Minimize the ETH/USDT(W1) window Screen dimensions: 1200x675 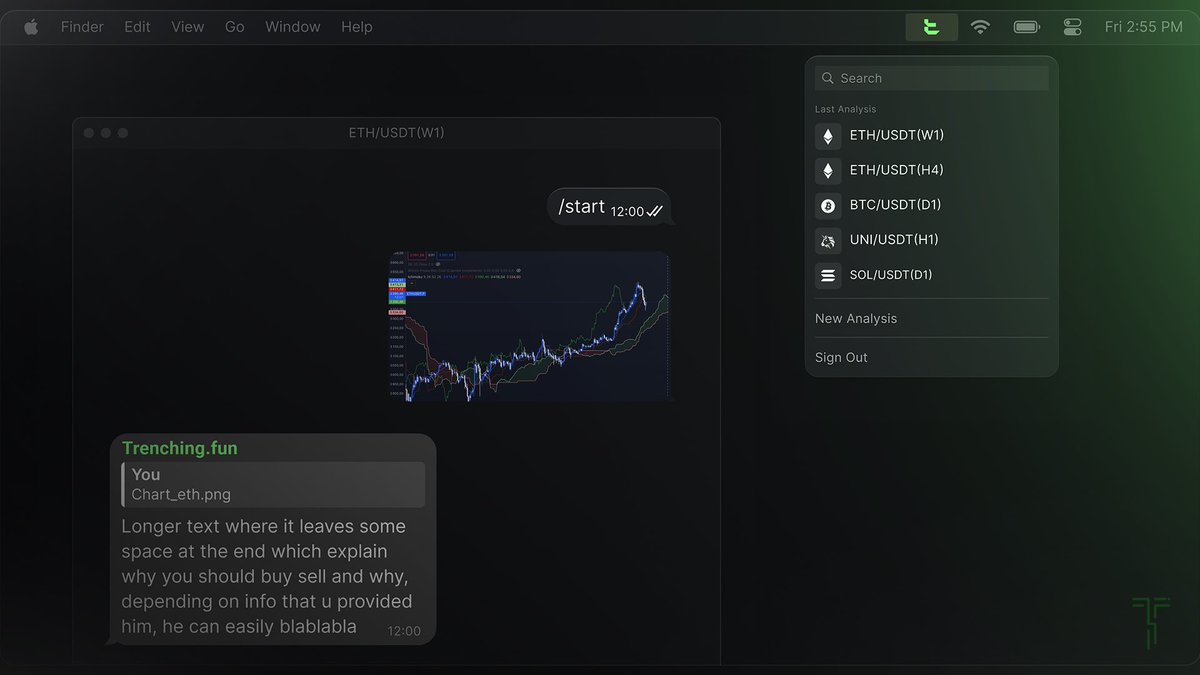106,133
